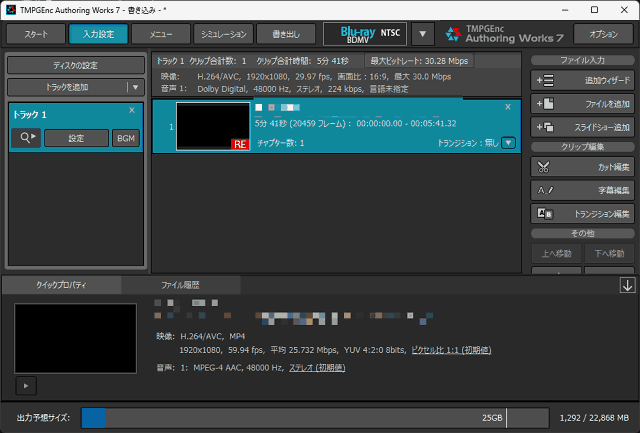Image resolution: width=640 pixels, height=433 pixels.
Task: Click ファイルを追加
Action: tap(582, 104)
